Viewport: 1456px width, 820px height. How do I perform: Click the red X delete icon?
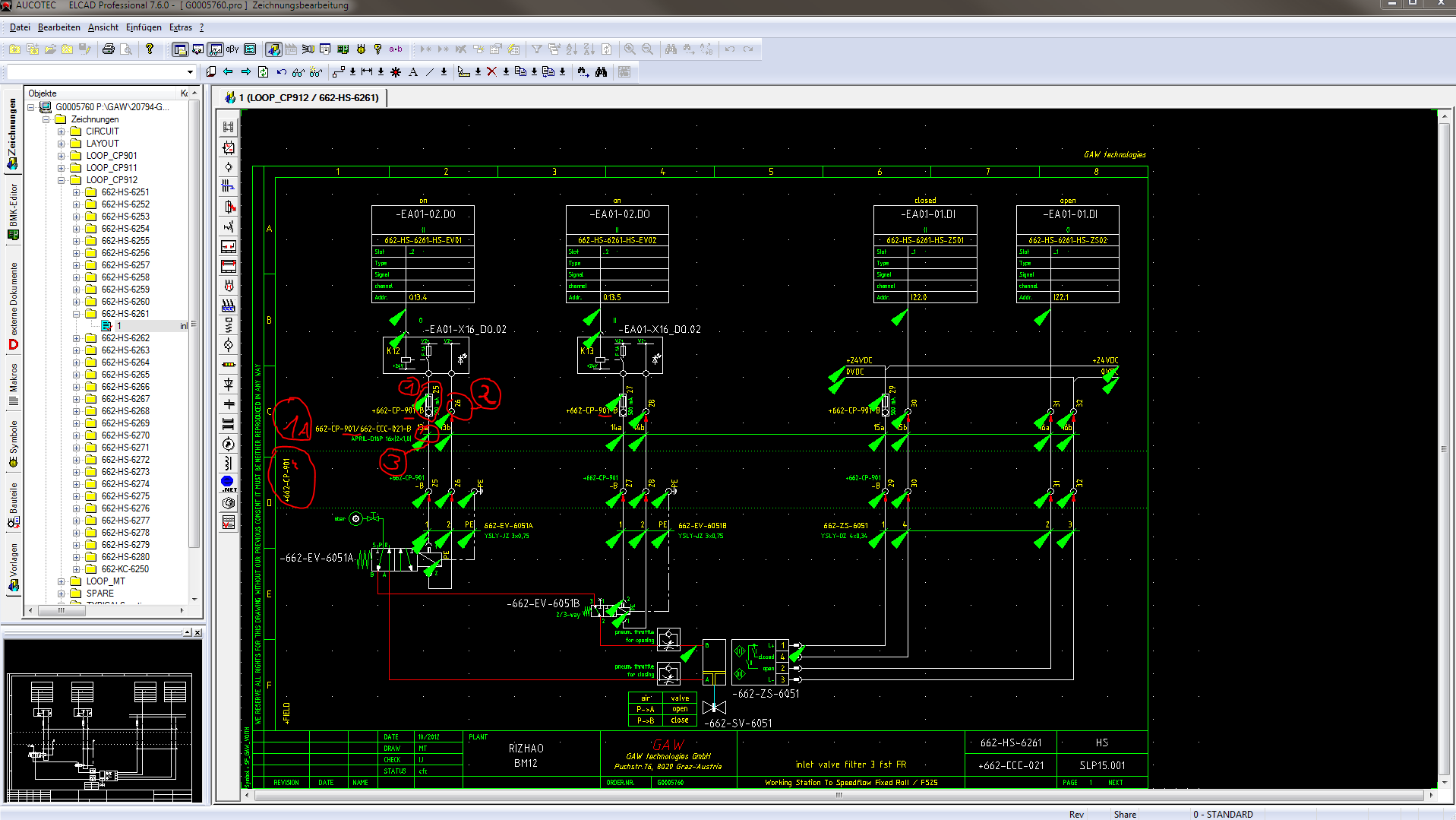pyautogui.click(x=491, y=72)
